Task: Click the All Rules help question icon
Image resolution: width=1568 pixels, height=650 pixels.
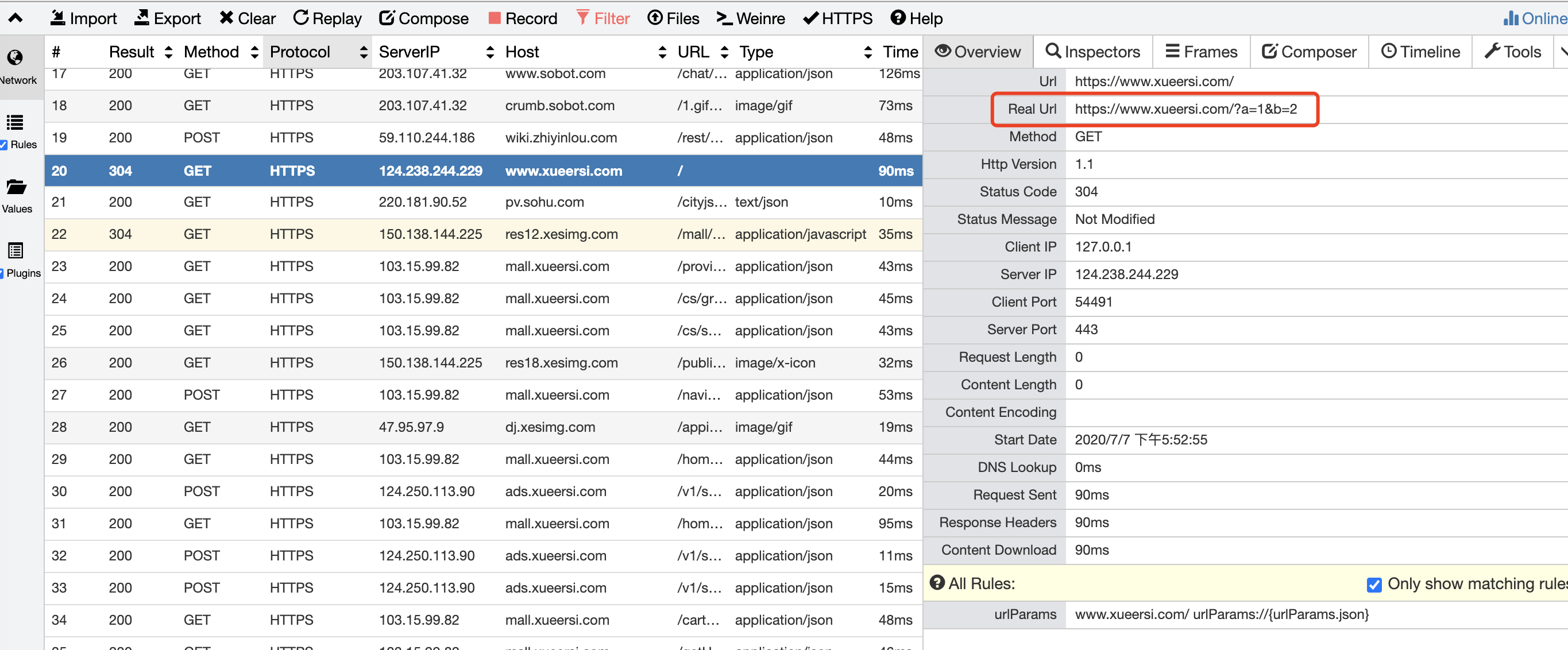Action: (937, 583)
